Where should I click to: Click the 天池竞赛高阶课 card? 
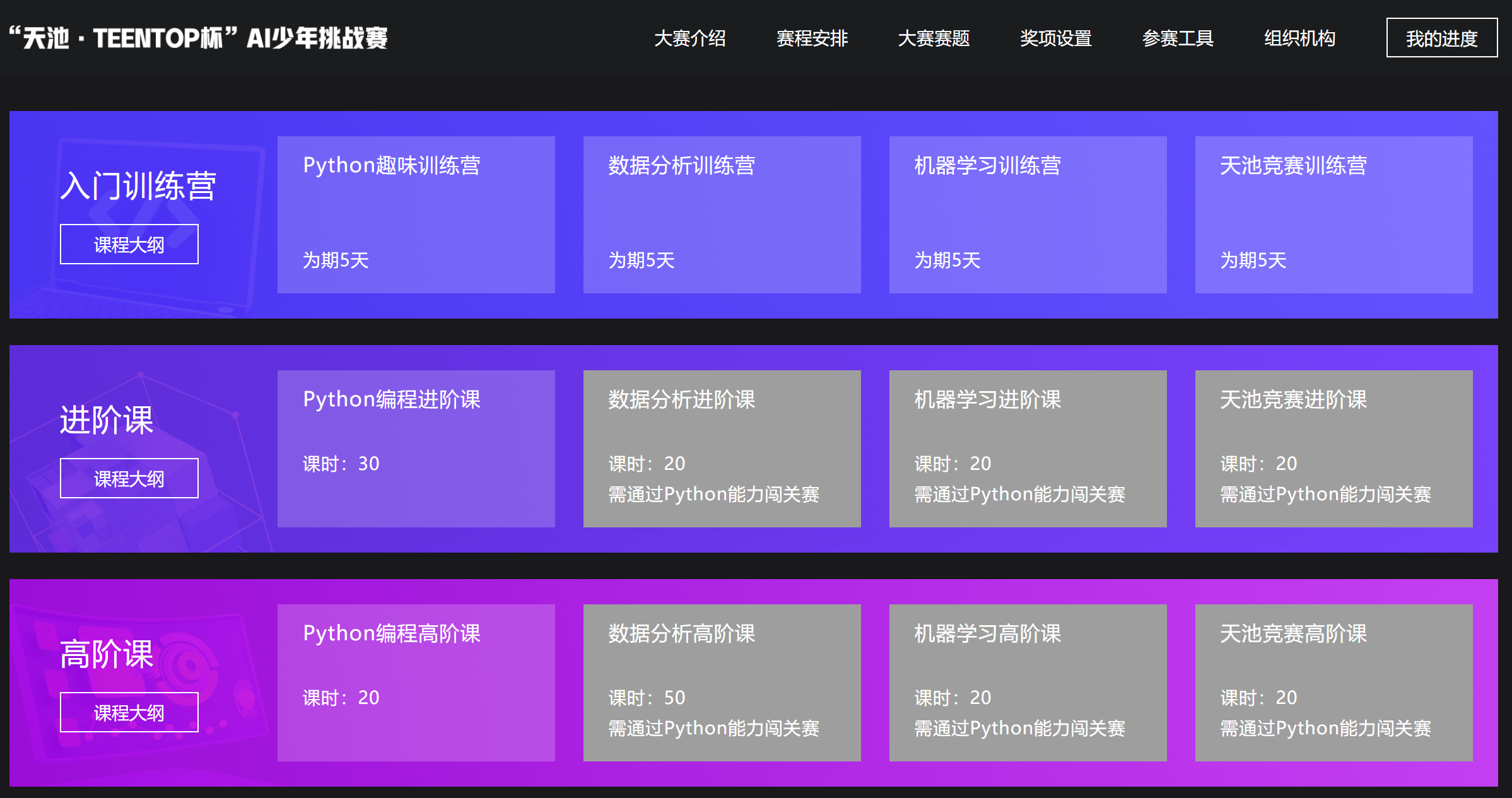pyautogui.click(x=1333, y=683)
